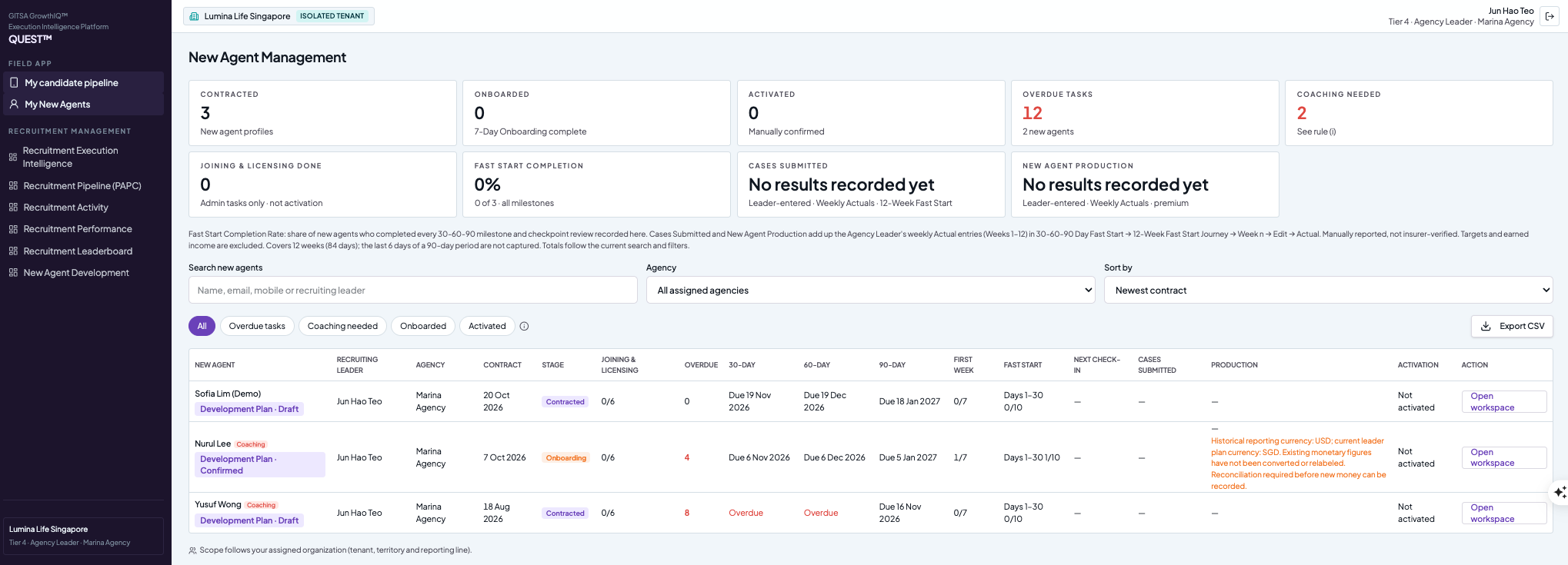Click the Recruitment Leaderboard grid icon

coord(13,251)
